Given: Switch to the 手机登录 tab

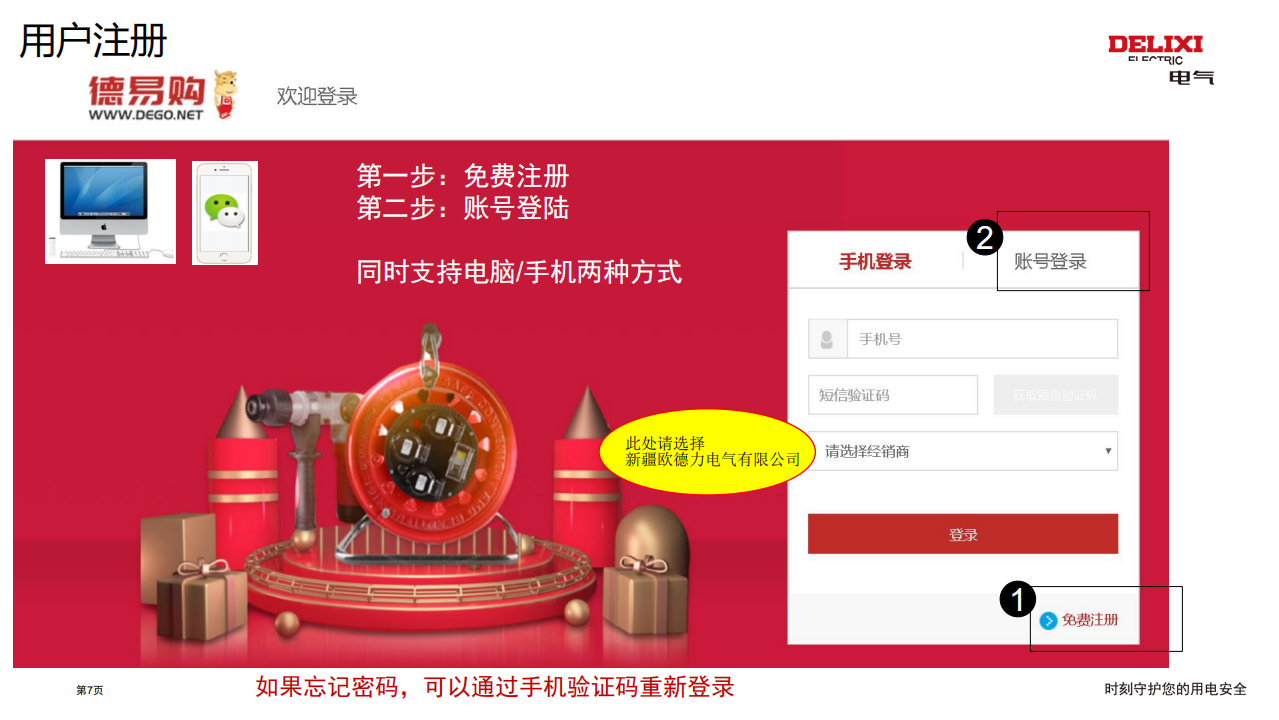Looking at the screenshot, I should coord(875,262).
